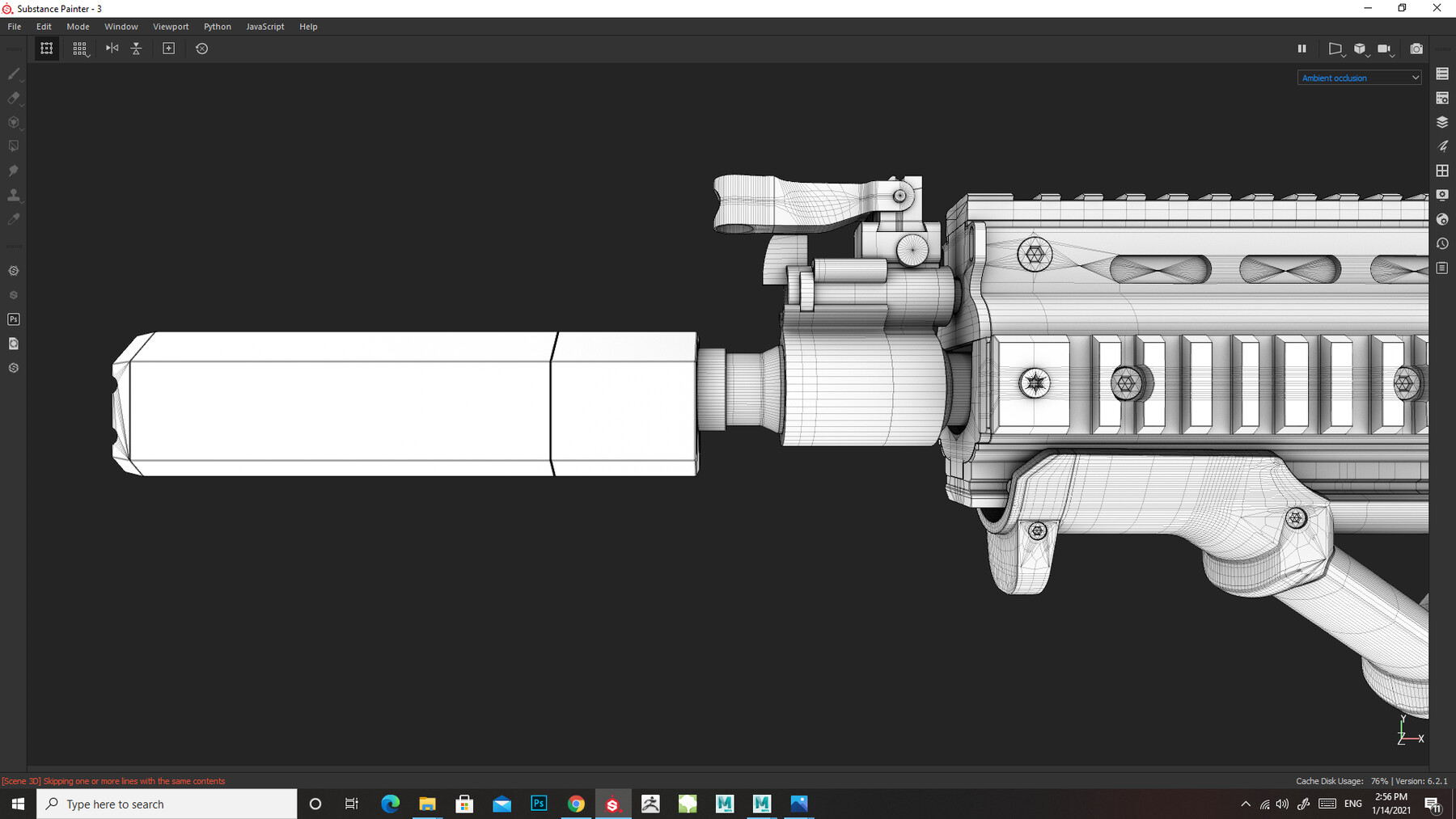The width and height of the screenshot is (1456, 819).
Task: Open the Layers panel
Action: 1442,122
